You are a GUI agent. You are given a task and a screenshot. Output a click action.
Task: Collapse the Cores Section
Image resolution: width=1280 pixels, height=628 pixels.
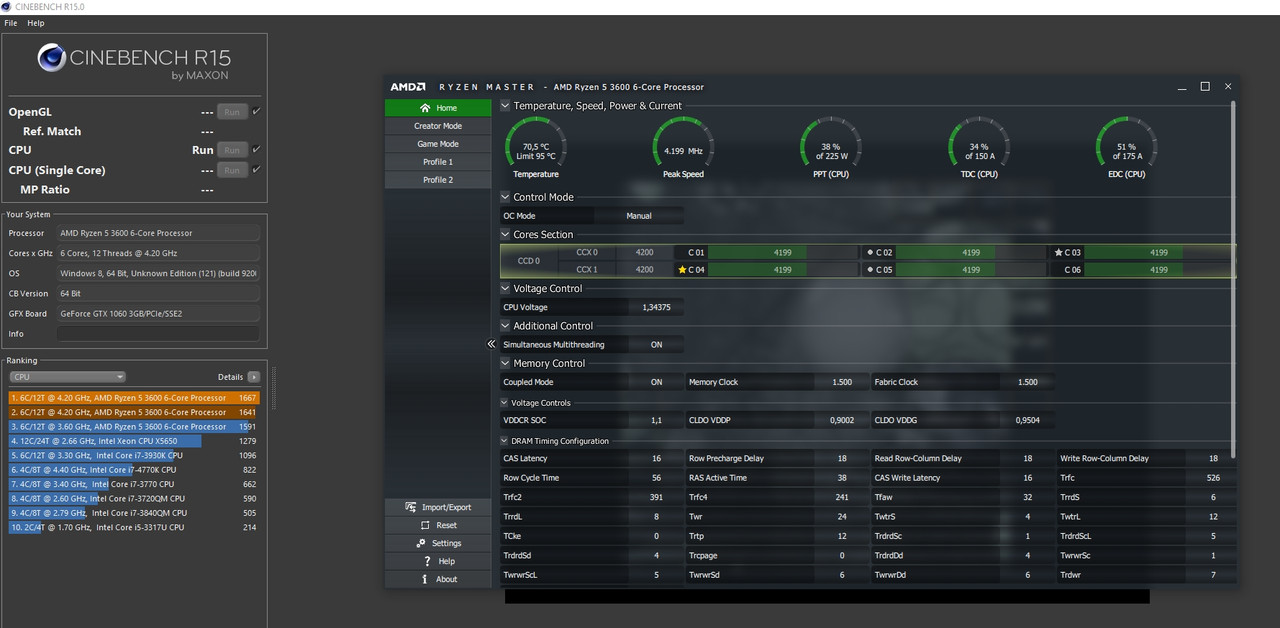[x=505, y=235]
